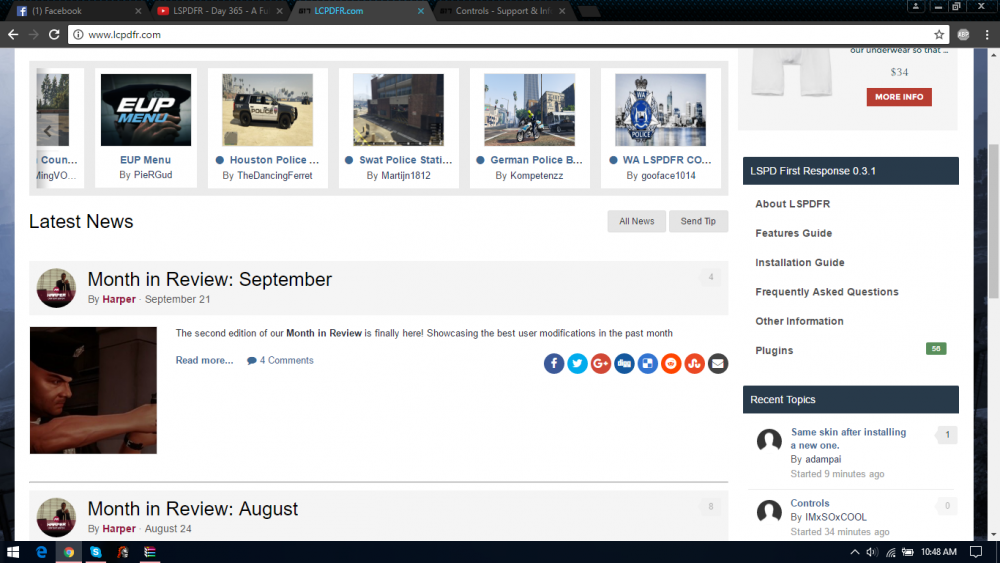Open Same skin after installing topic
This screenshot has width=1000, height=563.
[x=848, y=439]
